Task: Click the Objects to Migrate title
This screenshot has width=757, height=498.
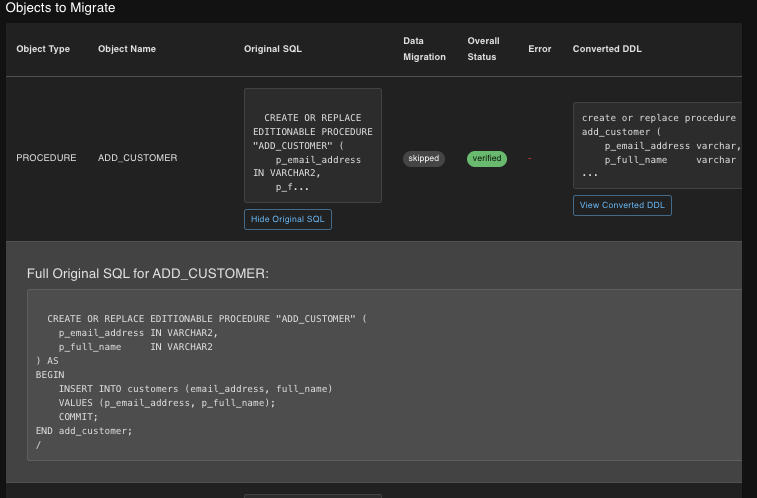Action: pyautogui.click(x=60, y=8)
